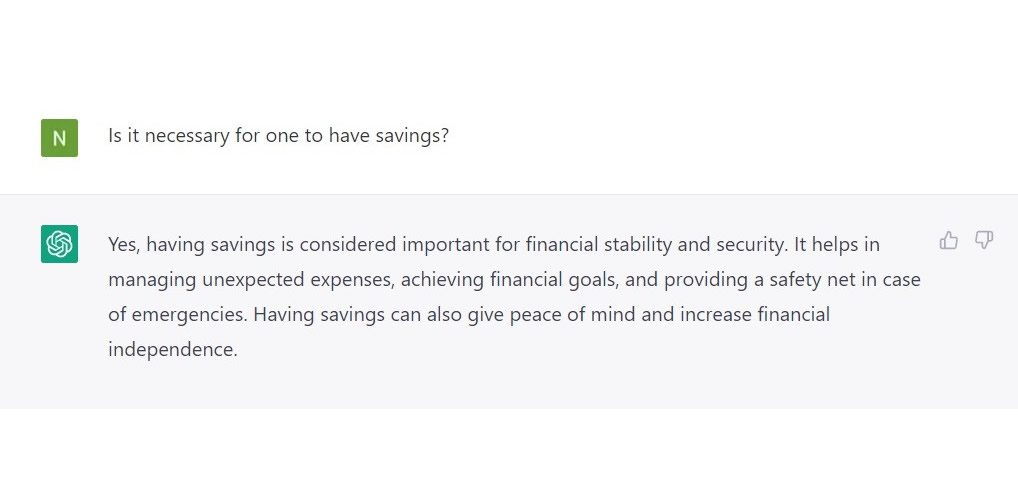Click the thumbs up icon on the response

(949, 240)
